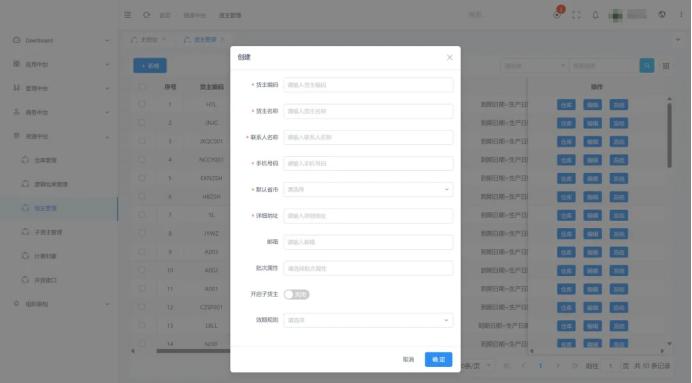Click the 应用中台 sidebar icon
692x383 pixels.
tap(16, 64)
